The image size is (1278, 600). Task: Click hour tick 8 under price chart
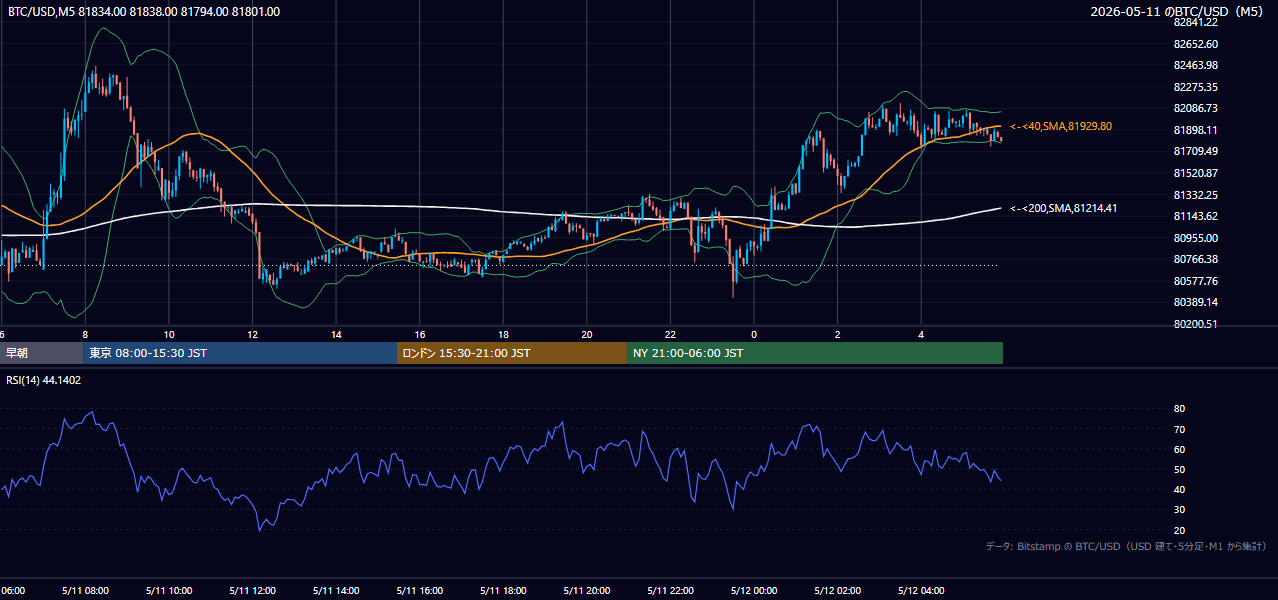[85, 335]
